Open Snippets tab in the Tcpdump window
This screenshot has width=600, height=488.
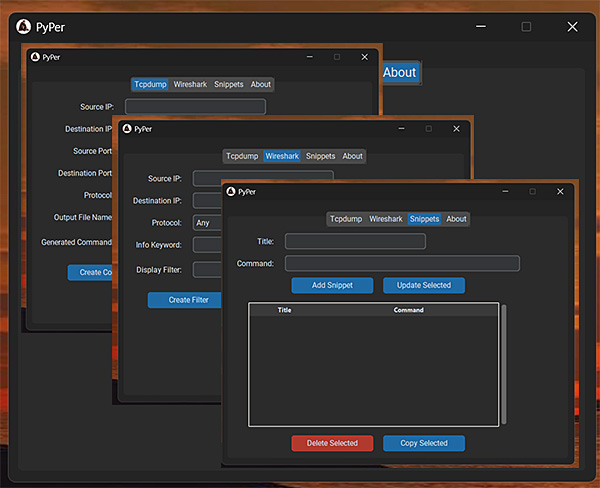coord(228,84)
